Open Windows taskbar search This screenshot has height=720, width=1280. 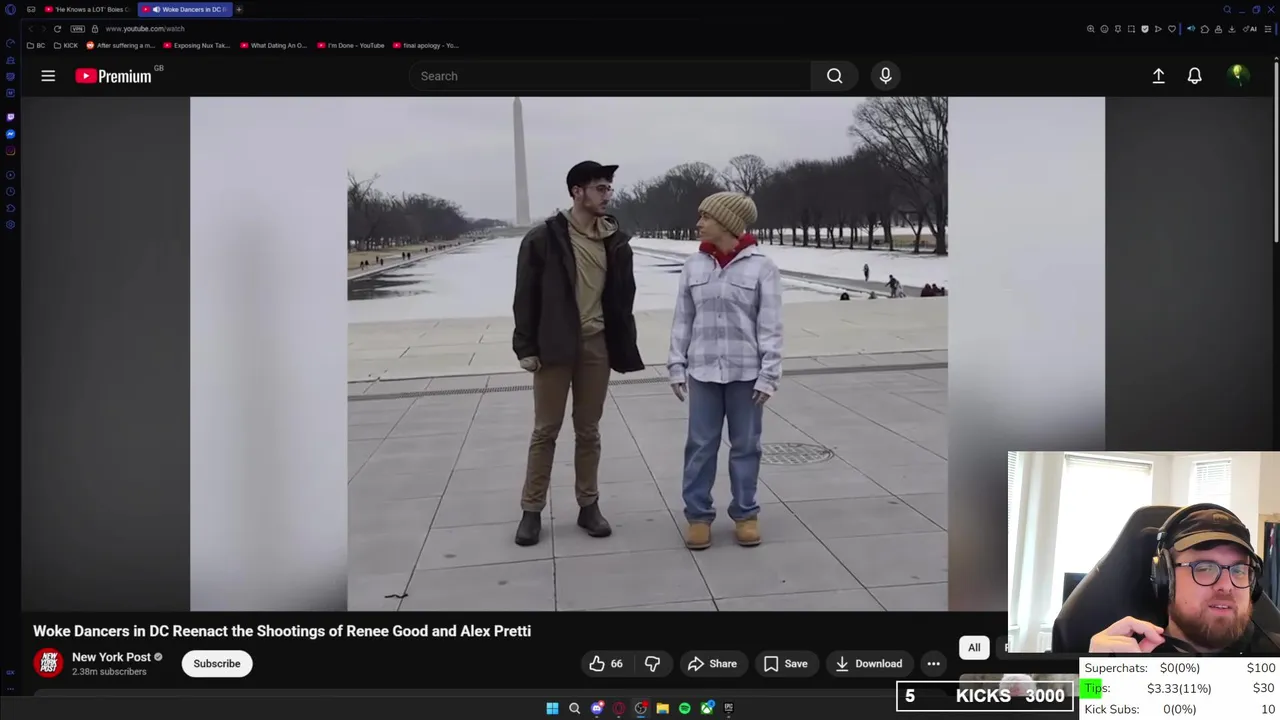click(x=574, y=708)
